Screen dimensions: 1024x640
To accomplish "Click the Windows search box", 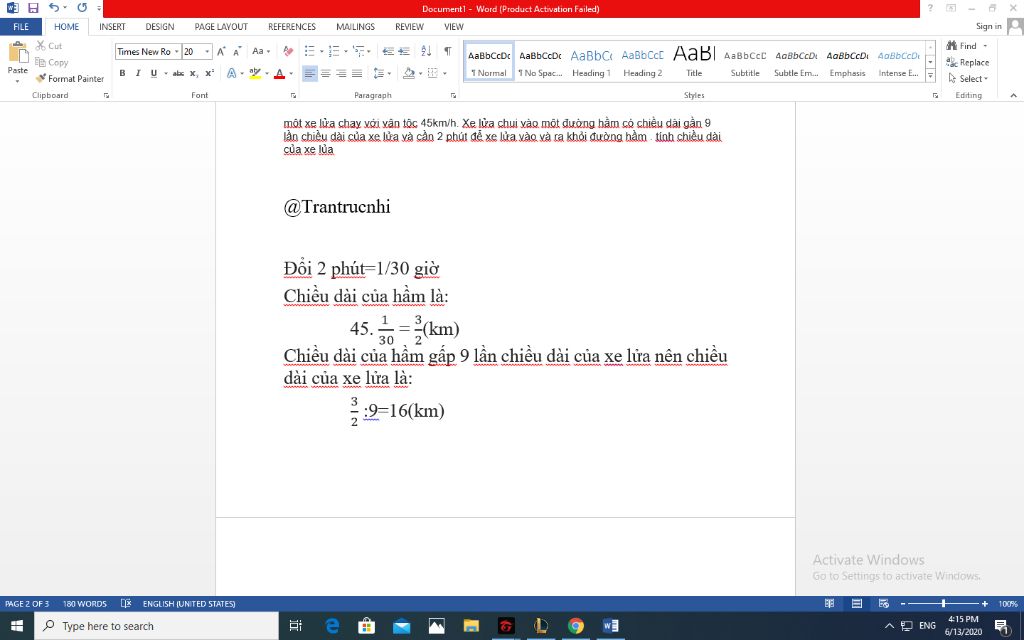I will coord(157,626).
